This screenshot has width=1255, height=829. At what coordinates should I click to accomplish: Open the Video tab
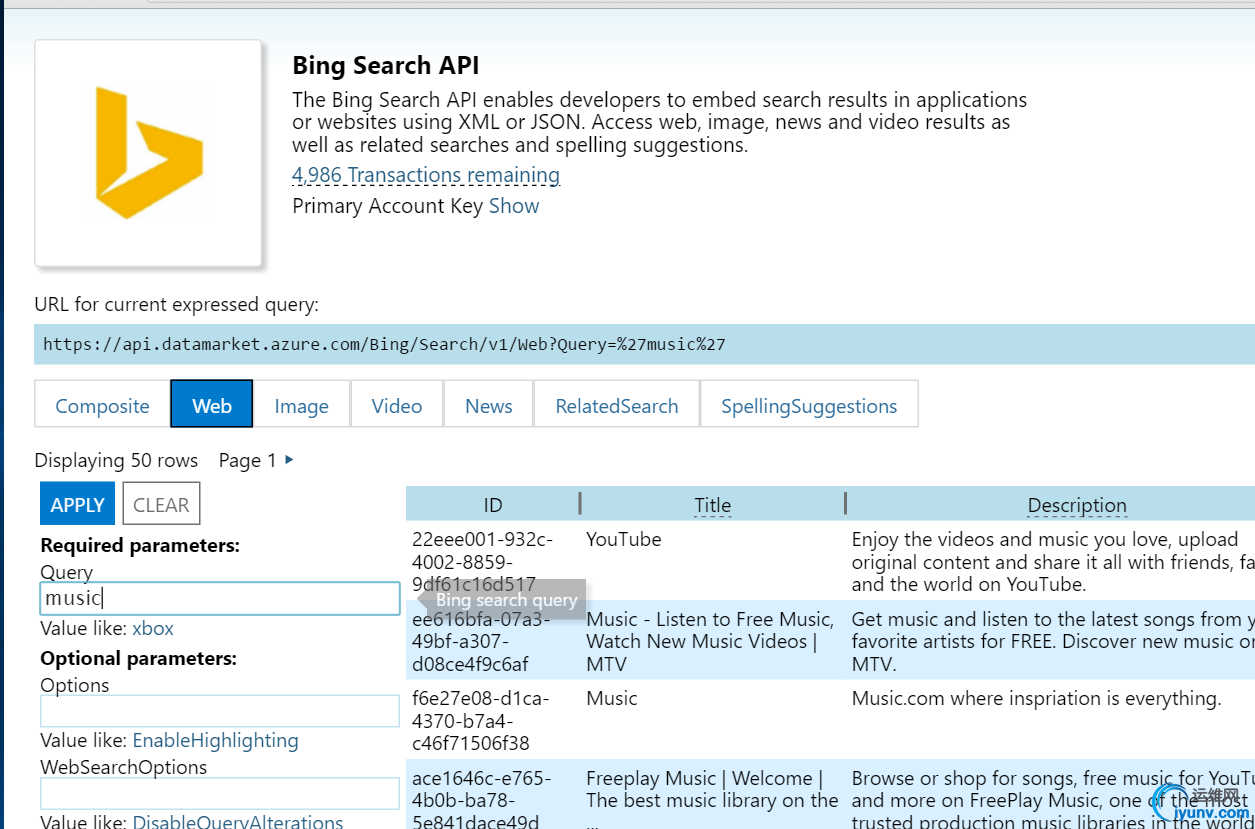[x=397, y=405]
